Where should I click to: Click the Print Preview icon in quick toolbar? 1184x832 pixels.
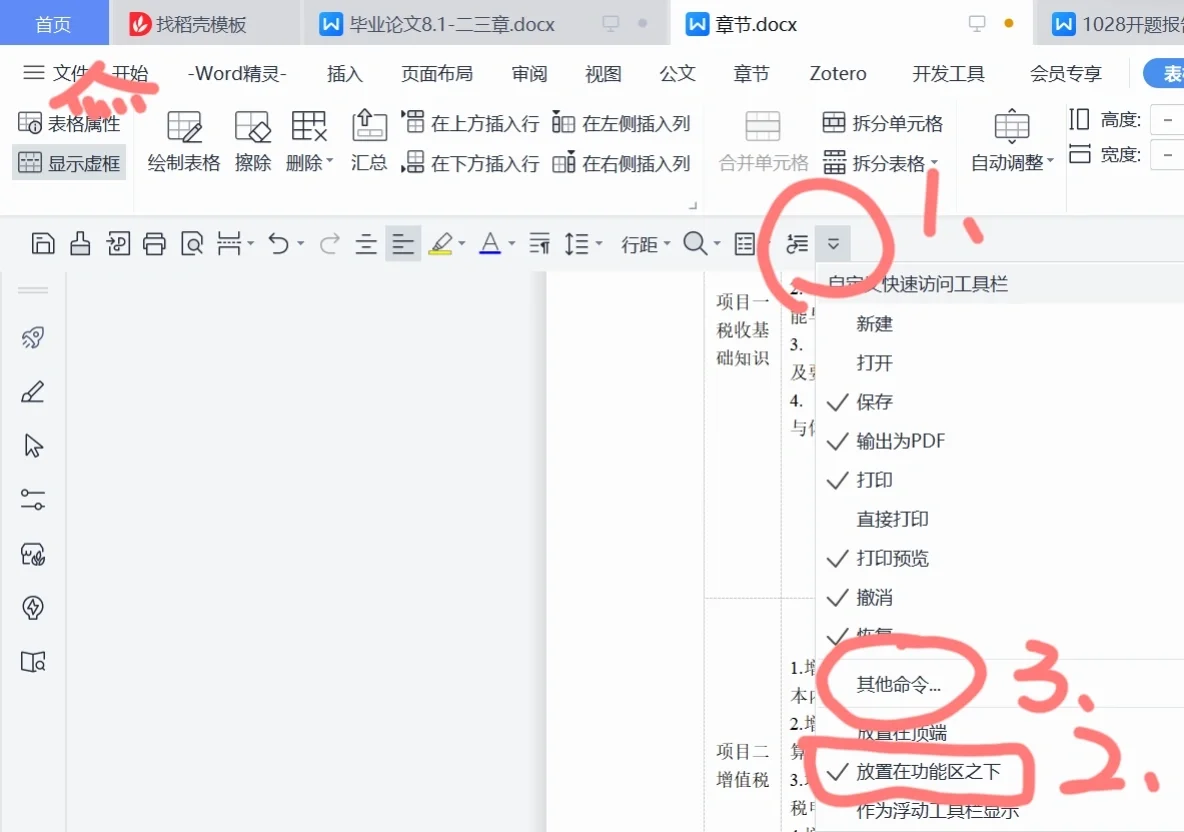(192, 243)
